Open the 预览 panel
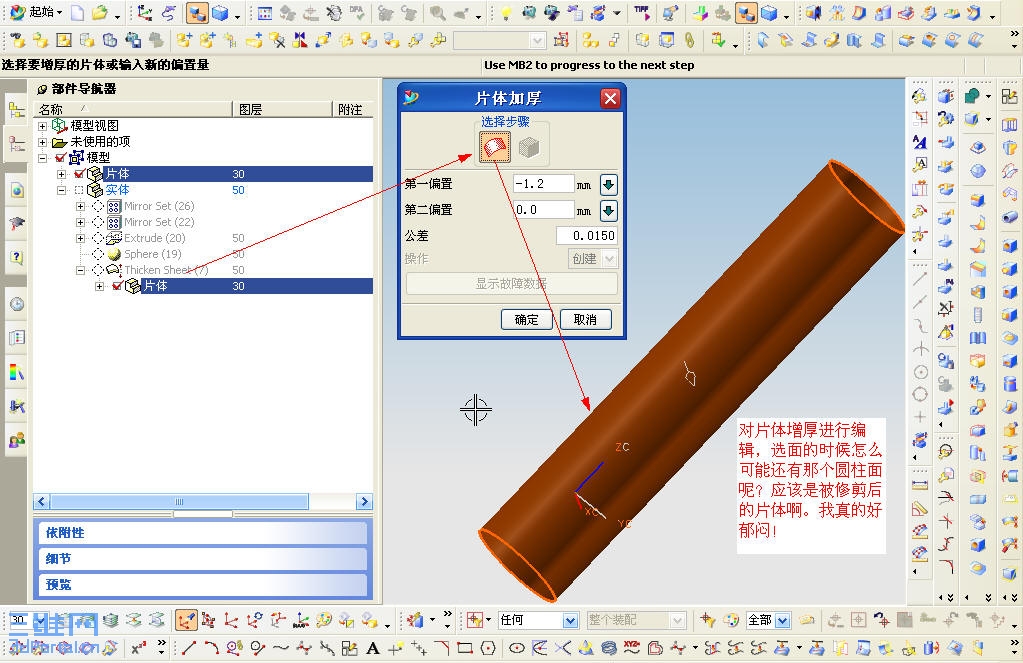Viewport: 1023px width, 663px height. pos(203,585)
